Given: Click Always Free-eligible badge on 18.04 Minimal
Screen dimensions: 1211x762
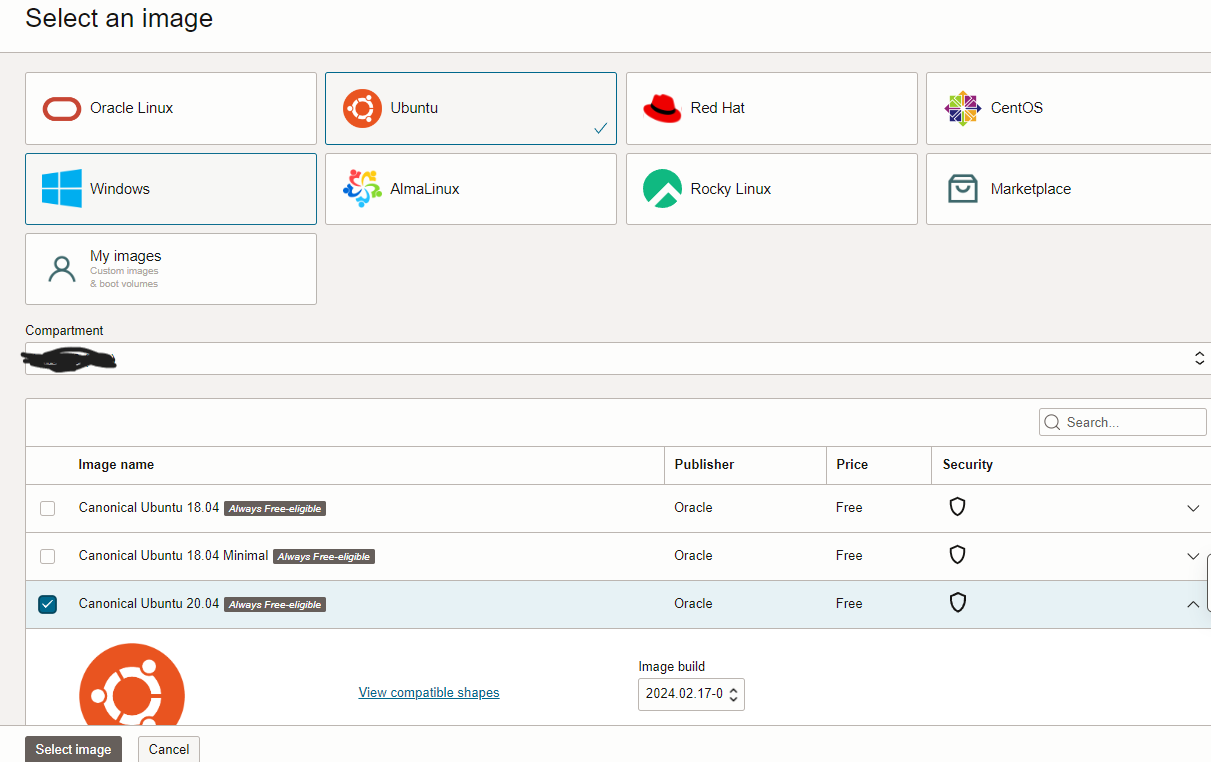Looking at the screenshot, I should (x=324, y=556).
